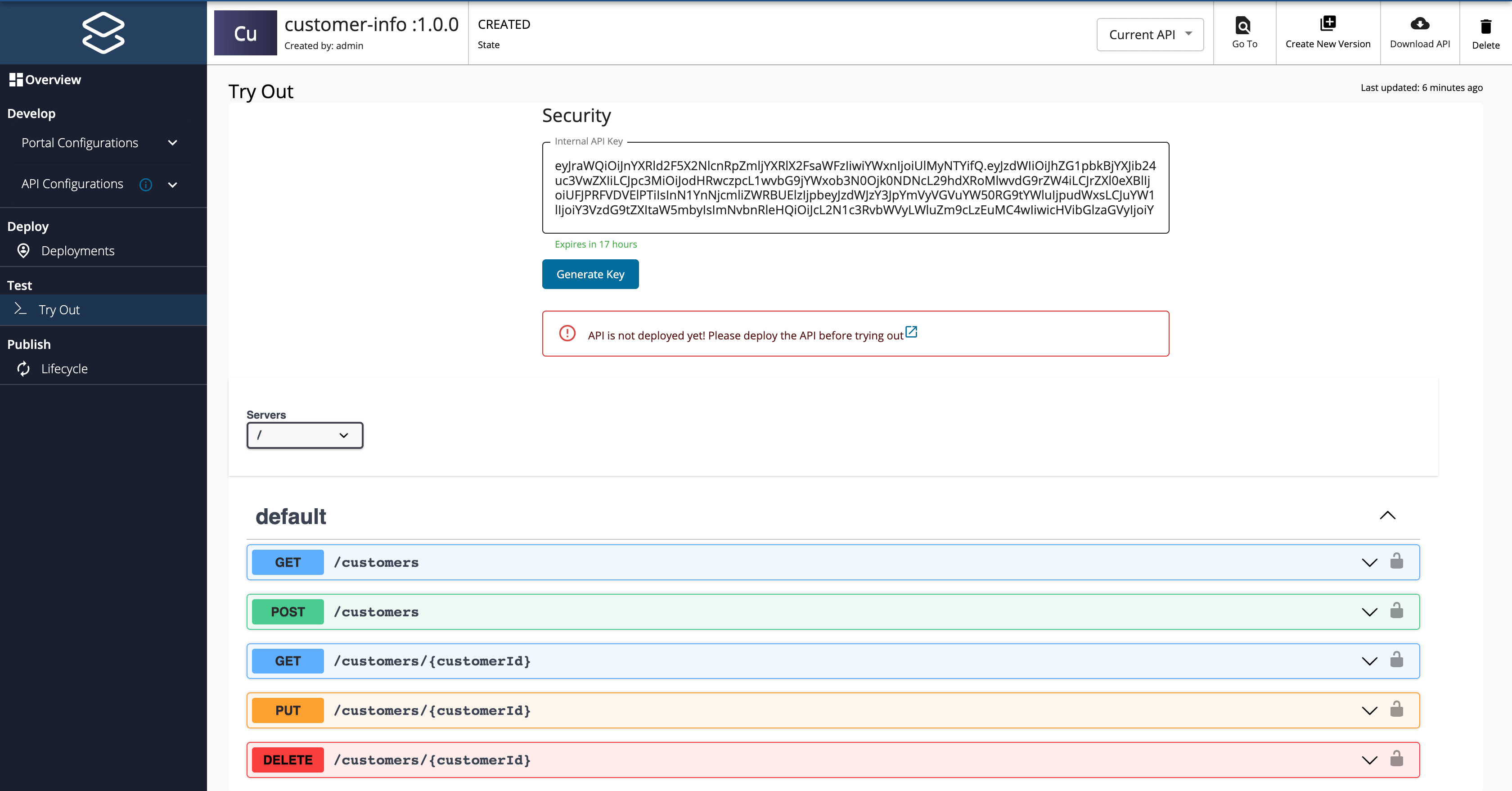1512x791 pixels.
Task: Click the 'Expires in 17 hours' text
Action: (595, 244)
